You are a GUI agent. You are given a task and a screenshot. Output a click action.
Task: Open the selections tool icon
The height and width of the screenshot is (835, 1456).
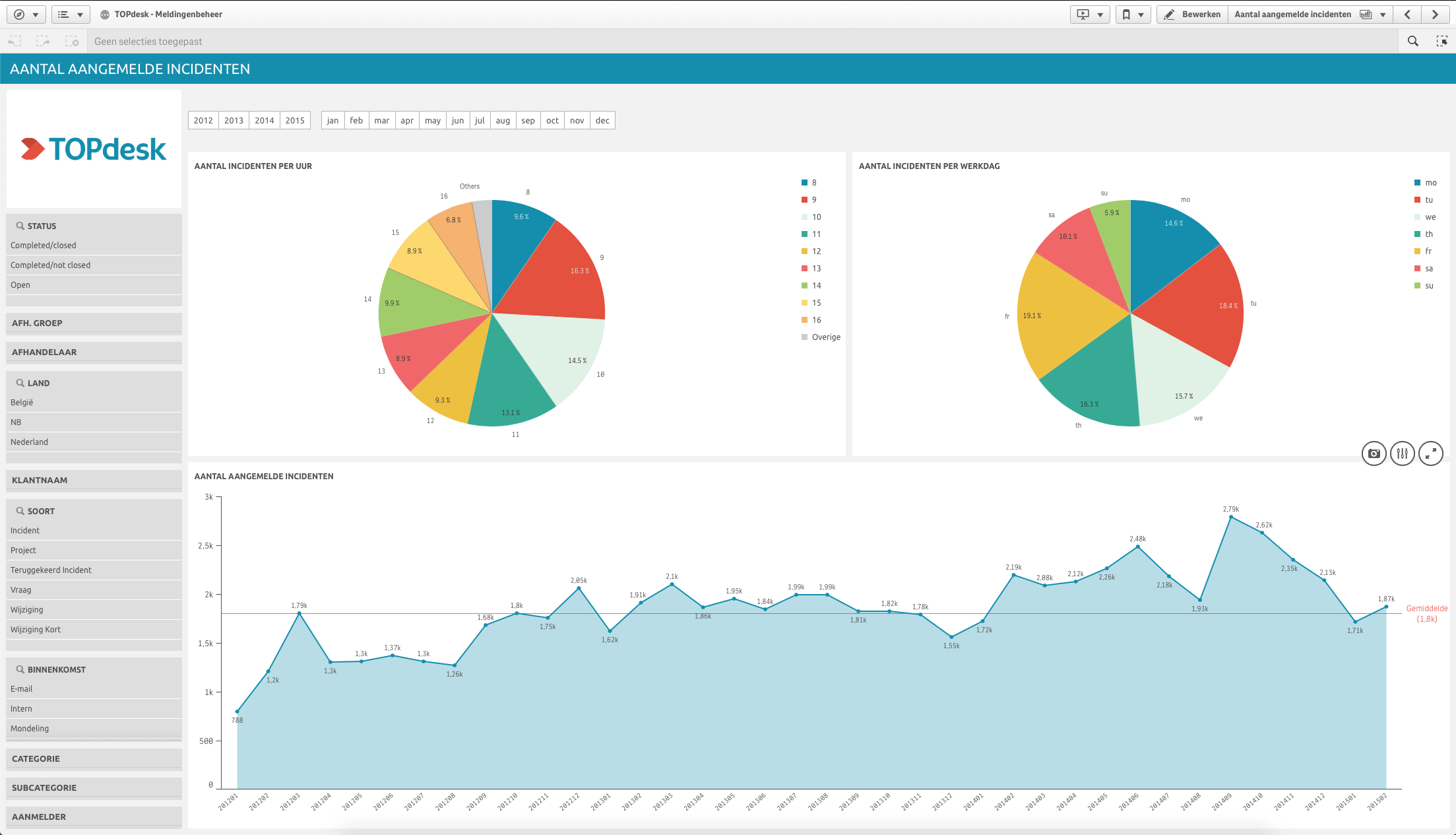(x=1442, y=41)
